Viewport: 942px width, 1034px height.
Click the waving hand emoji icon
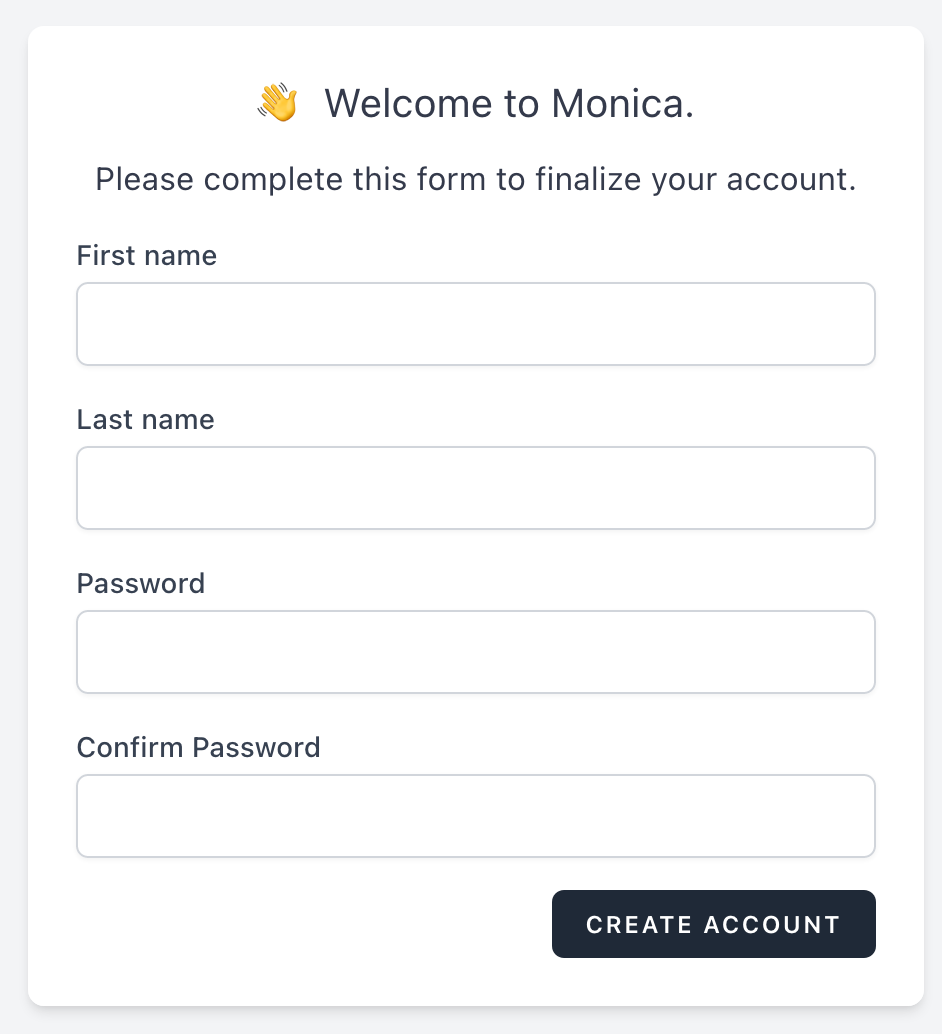pos(277,103)
